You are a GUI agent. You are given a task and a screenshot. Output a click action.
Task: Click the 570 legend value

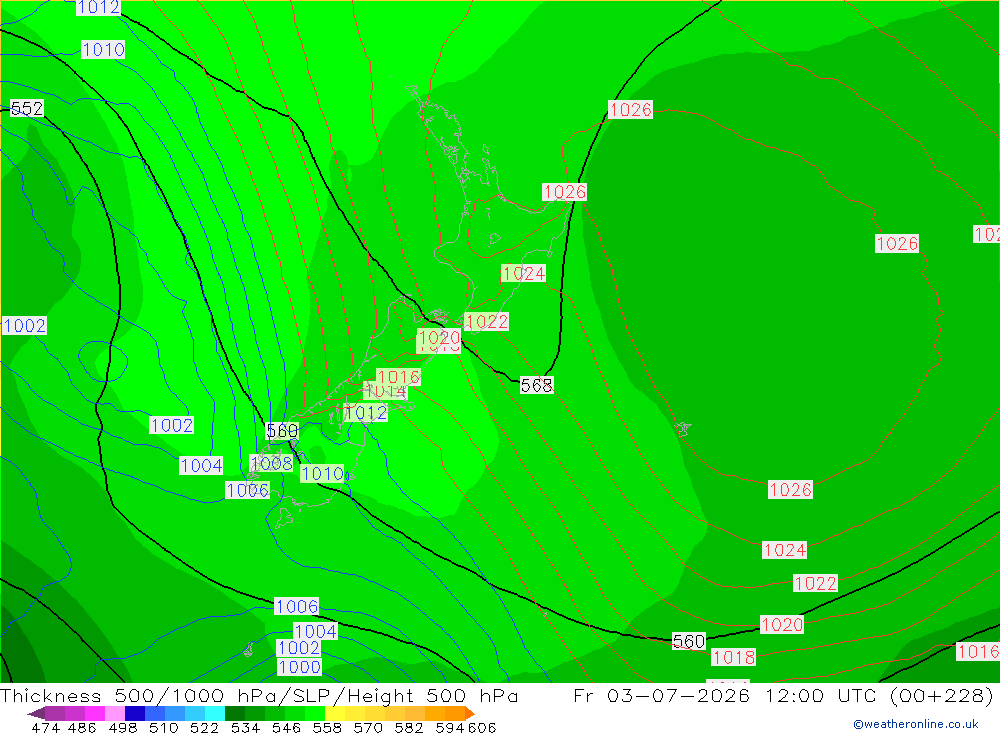click(x=368, y=727)
